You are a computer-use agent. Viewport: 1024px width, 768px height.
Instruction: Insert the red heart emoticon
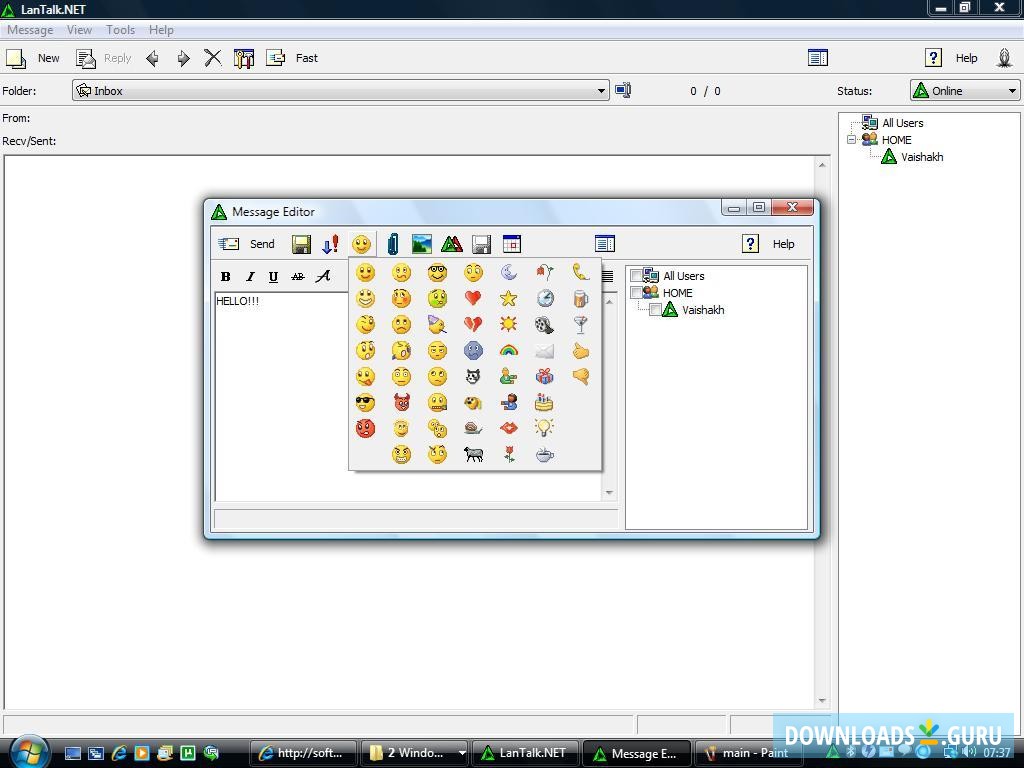(x=473, y=298)
